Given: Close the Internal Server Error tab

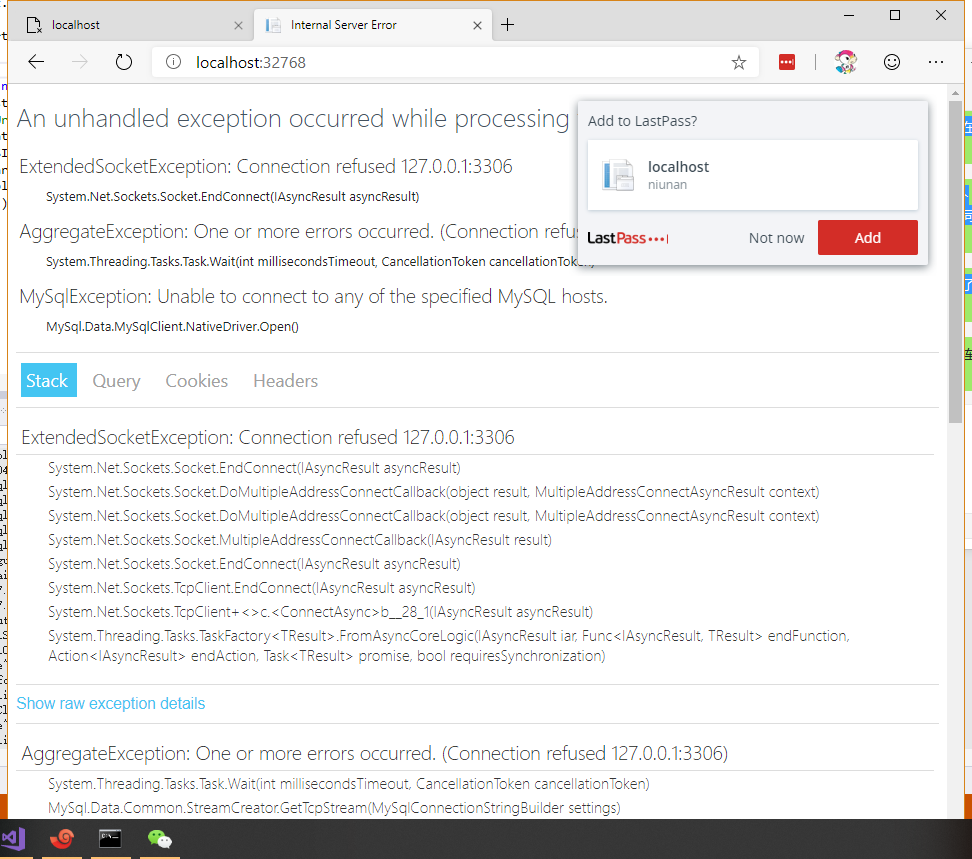Looking at the screenshot, I should (x=477, y=25).
